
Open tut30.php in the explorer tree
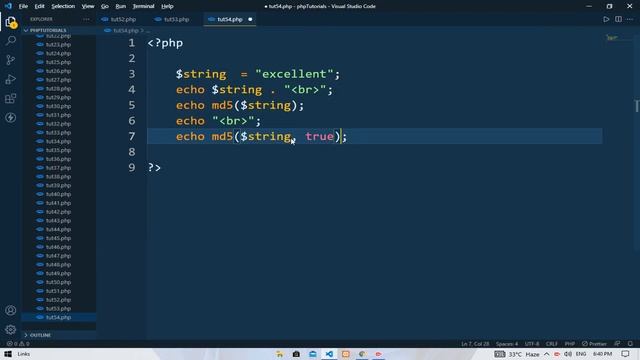(x=59, y=106)
